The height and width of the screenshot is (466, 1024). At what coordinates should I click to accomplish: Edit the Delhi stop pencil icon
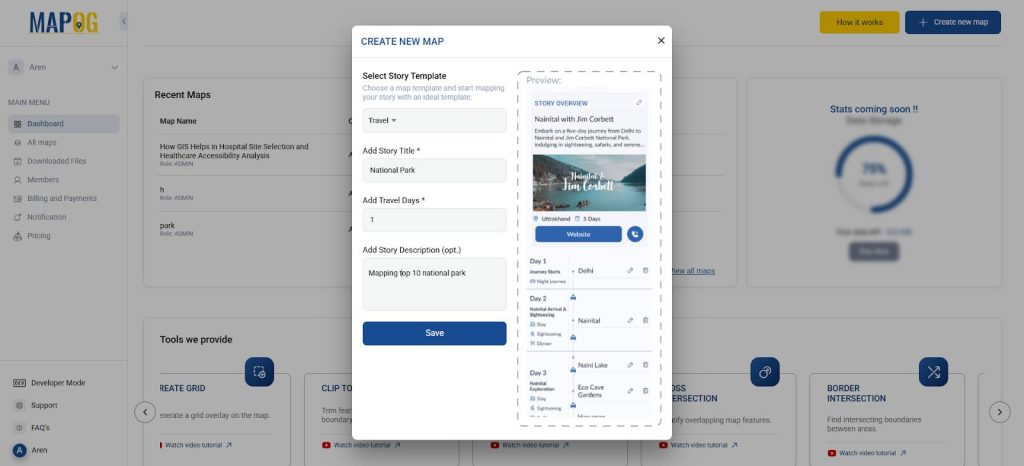(x=630, y=270)
